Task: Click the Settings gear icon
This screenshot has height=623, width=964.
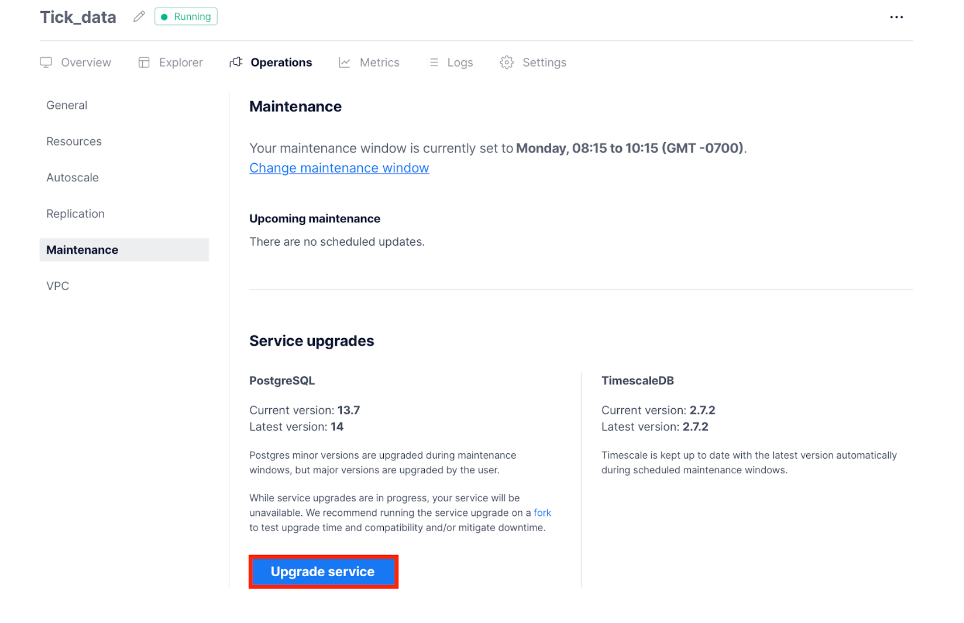Action: pos(507,62)
